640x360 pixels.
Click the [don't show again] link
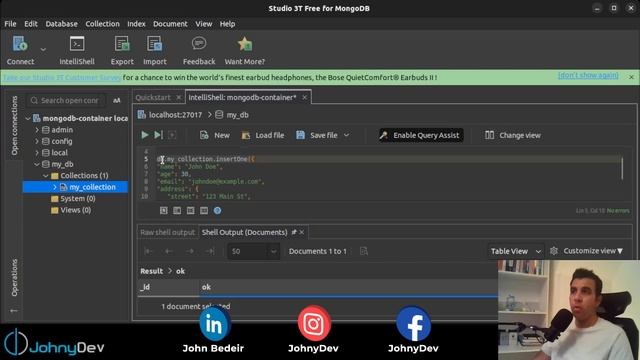point(588,76)
